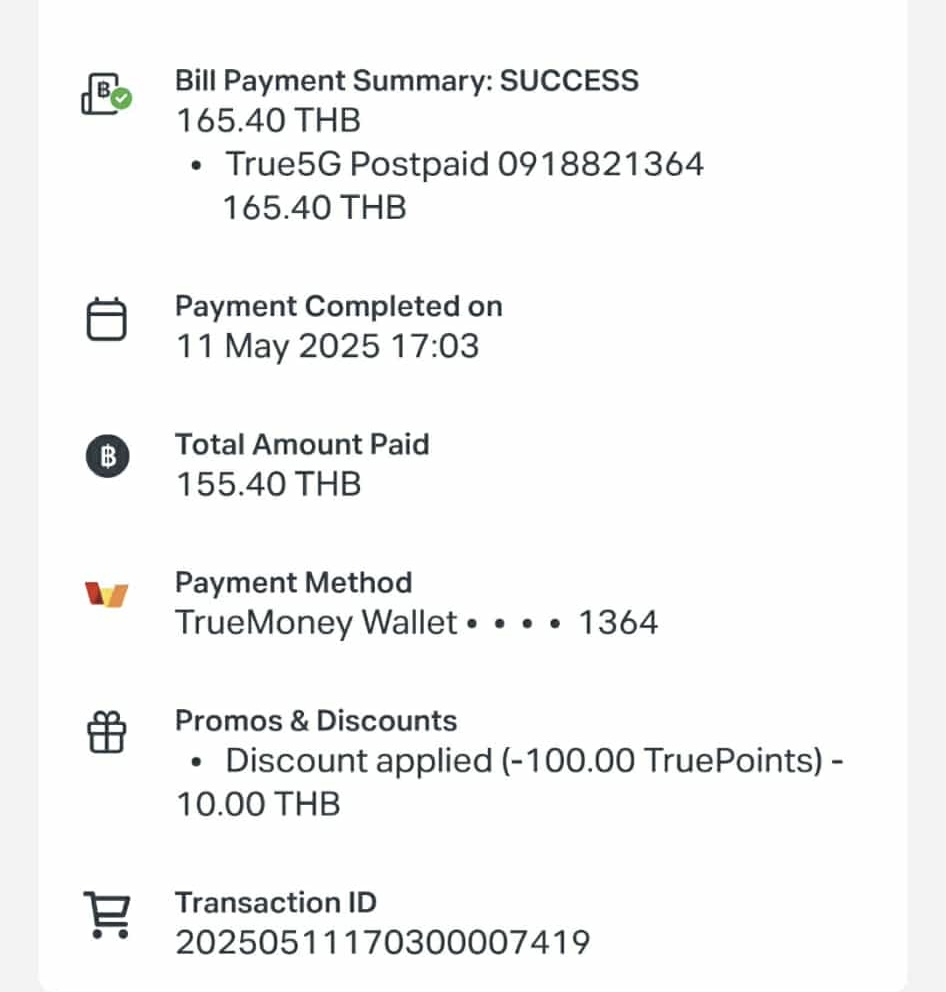Screen dimensions: 946x992
Task: Click the gift box Promos icon
Action: pyautogui.click(x=106, y=732)
